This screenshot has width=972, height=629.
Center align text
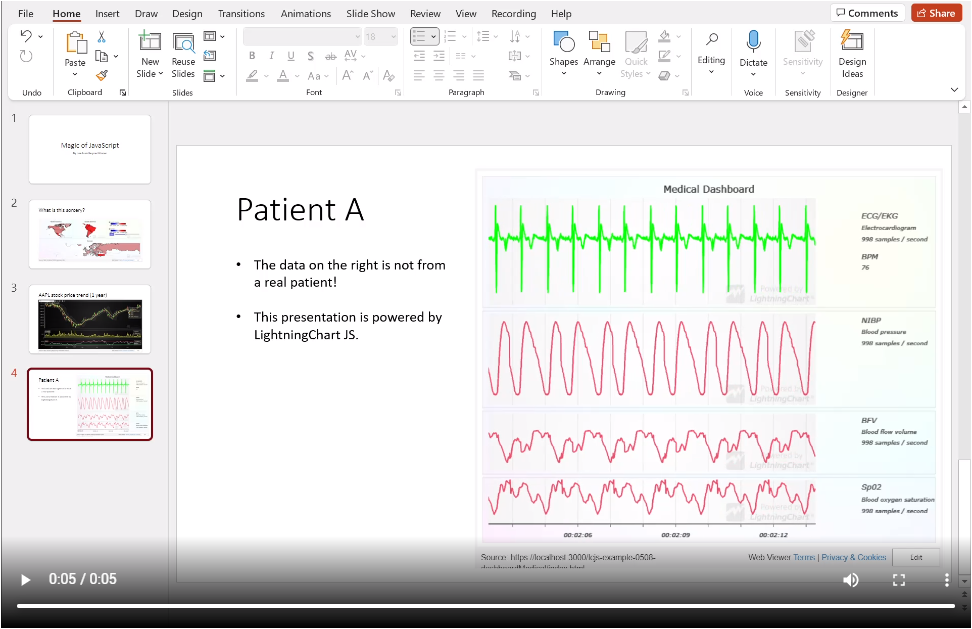439,76
